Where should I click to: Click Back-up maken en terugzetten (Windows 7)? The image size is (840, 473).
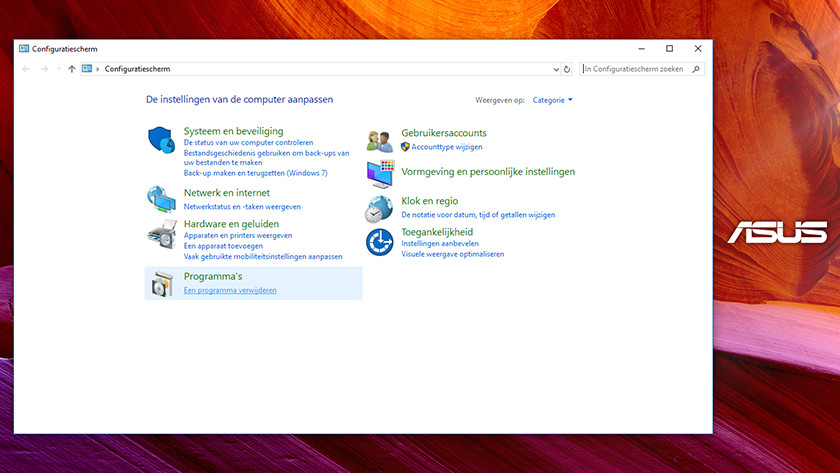click(255, 172)
